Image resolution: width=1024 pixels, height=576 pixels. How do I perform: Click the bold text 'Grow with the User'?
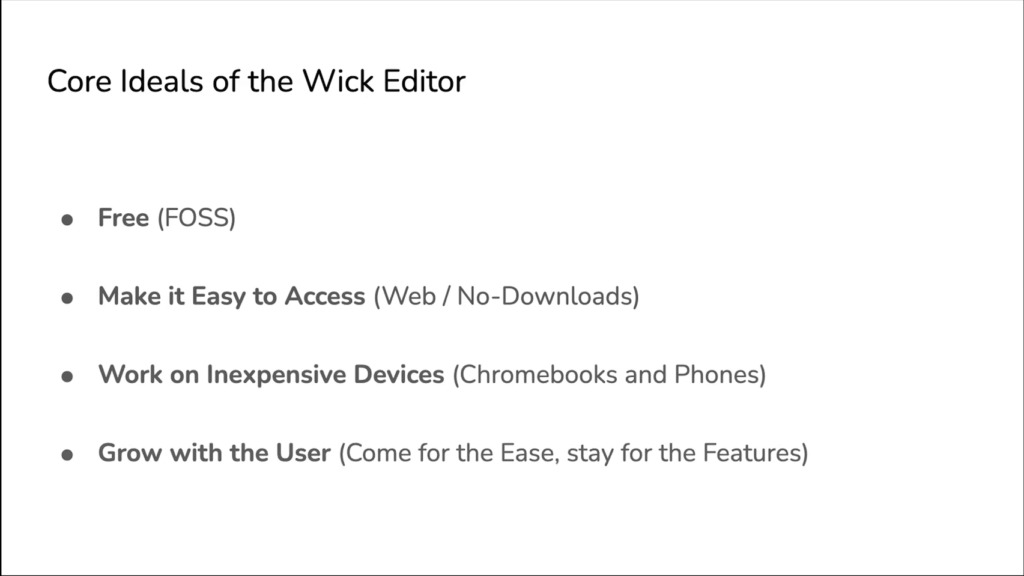[214, 453]
